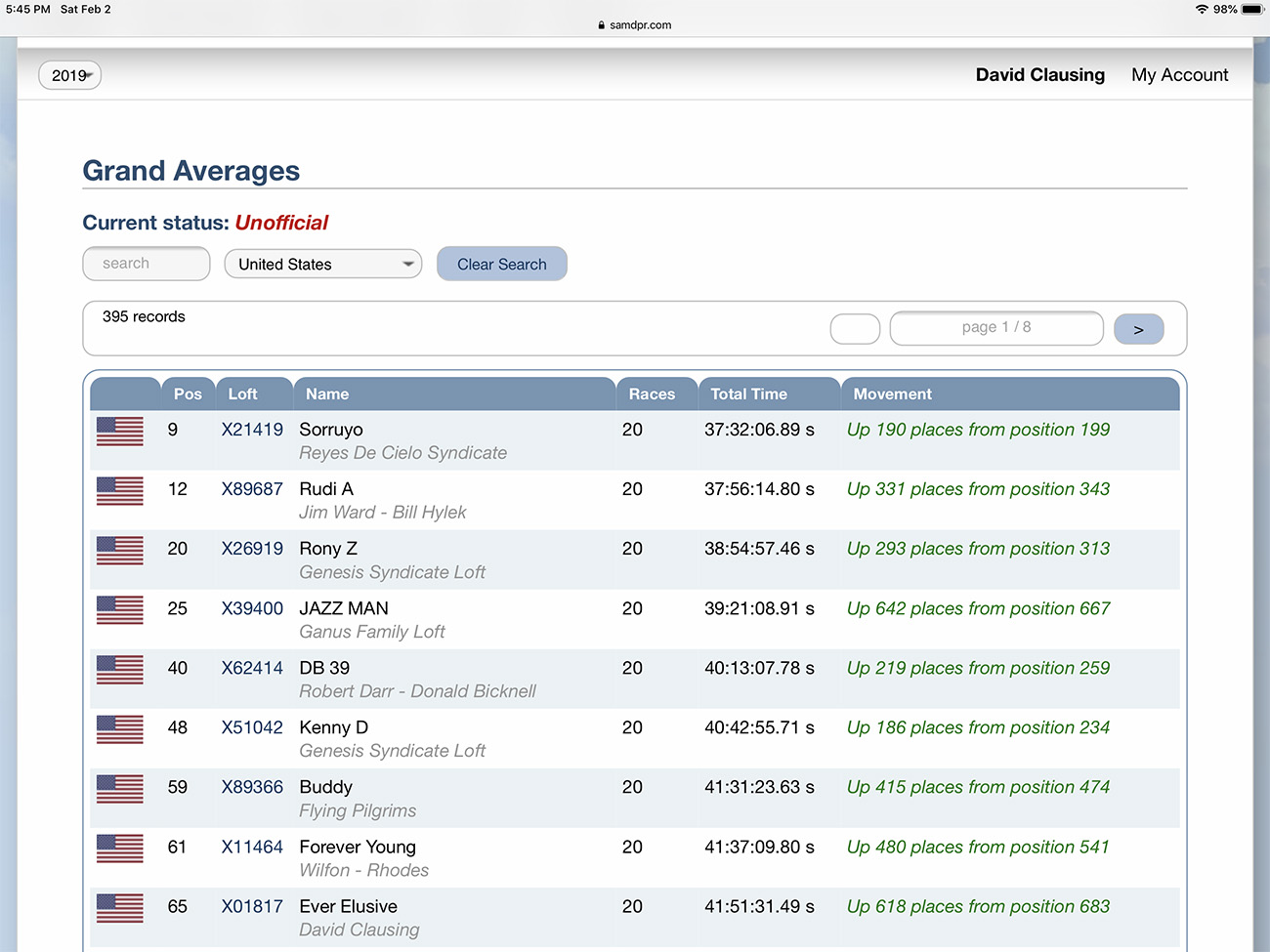Click the flag icon in the Ever Elusive row
The image size is (1270, 952).
coord(119,907)
